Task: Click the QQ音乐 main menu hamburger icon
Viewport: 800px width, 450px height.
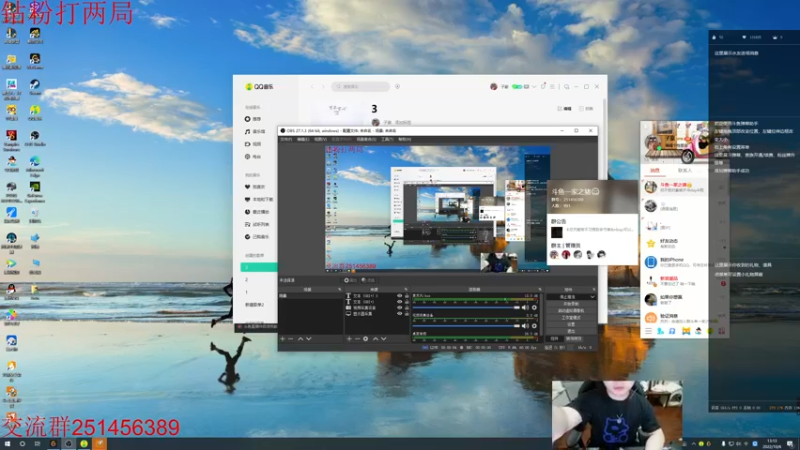Action: (552, 86)
